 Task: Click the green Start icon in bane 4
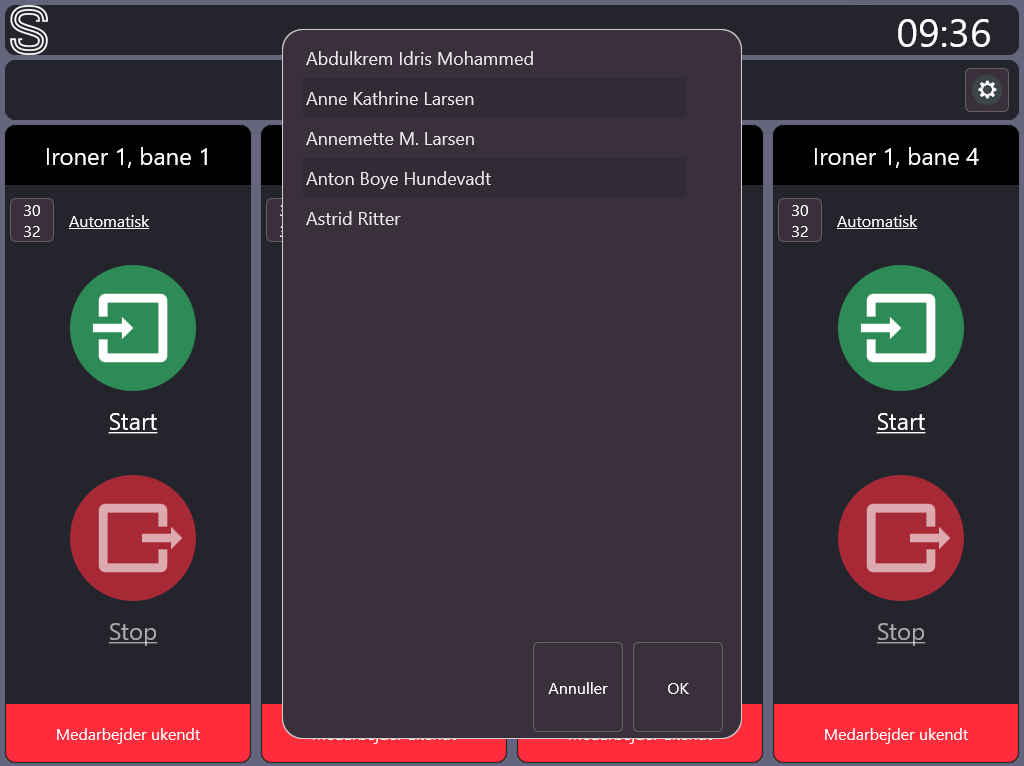901,328
